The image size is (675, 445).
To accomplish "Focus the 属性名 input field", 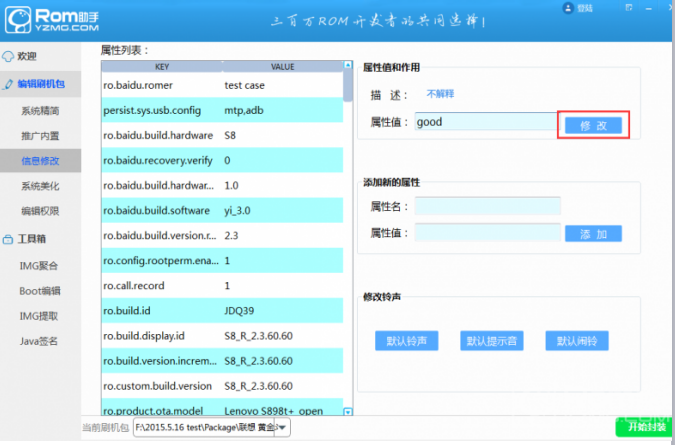I will pos(488,206).
